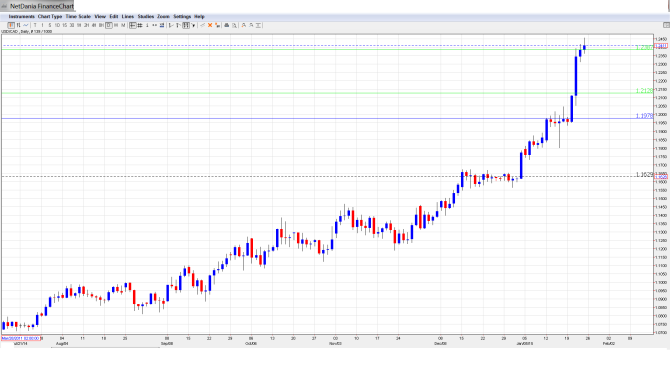Image resolution: width=670 pixels, height=377 pixels.
Task: Click the 1.2128 green line label
Action: coord(644,91)
